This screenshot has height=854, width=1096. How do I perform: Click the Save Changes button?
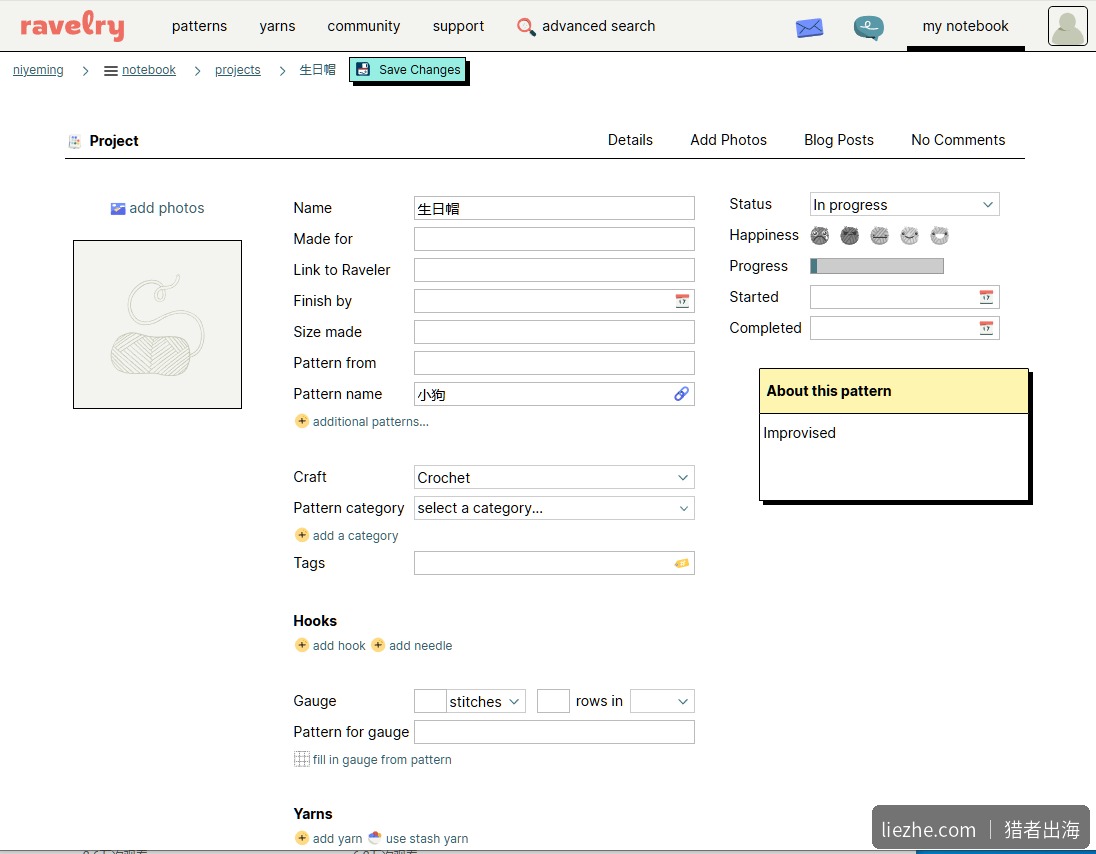click(x=408, y=70)
